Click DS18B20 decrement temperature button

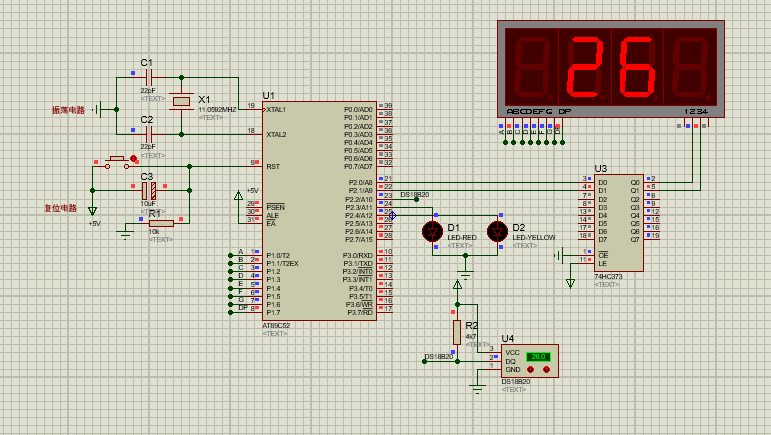click(531, 369)
